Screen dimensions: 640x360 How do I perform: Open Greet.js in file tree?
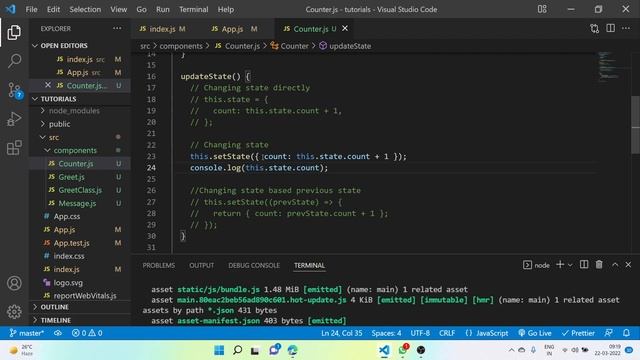point(71,177)
